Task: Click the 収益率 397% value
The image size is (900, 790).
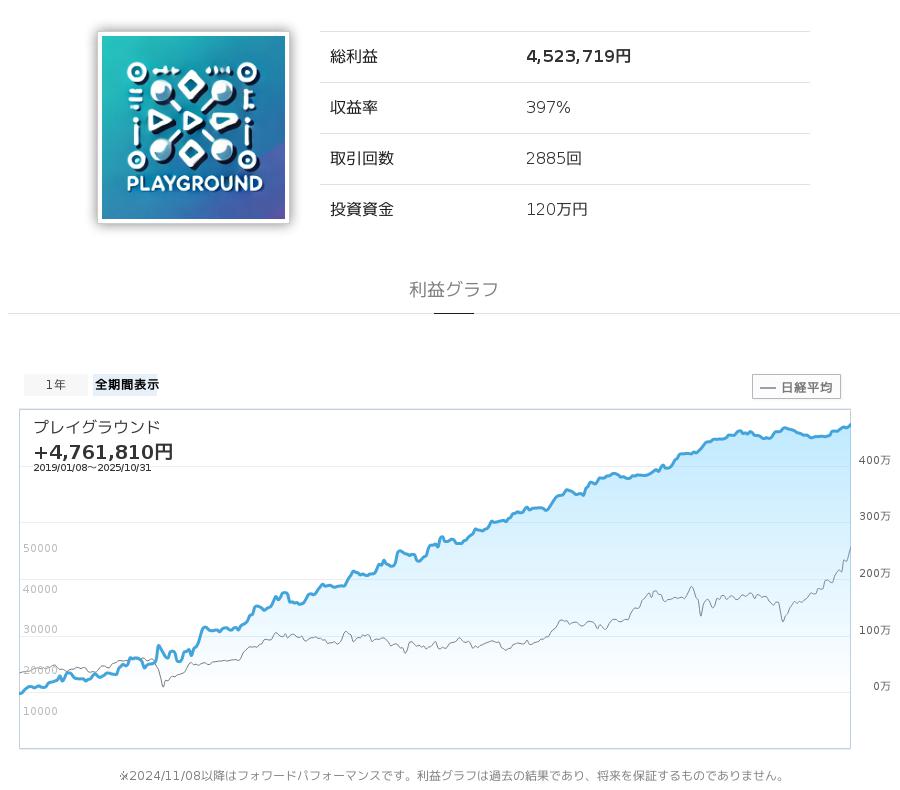Action: [x=548, y=108]
